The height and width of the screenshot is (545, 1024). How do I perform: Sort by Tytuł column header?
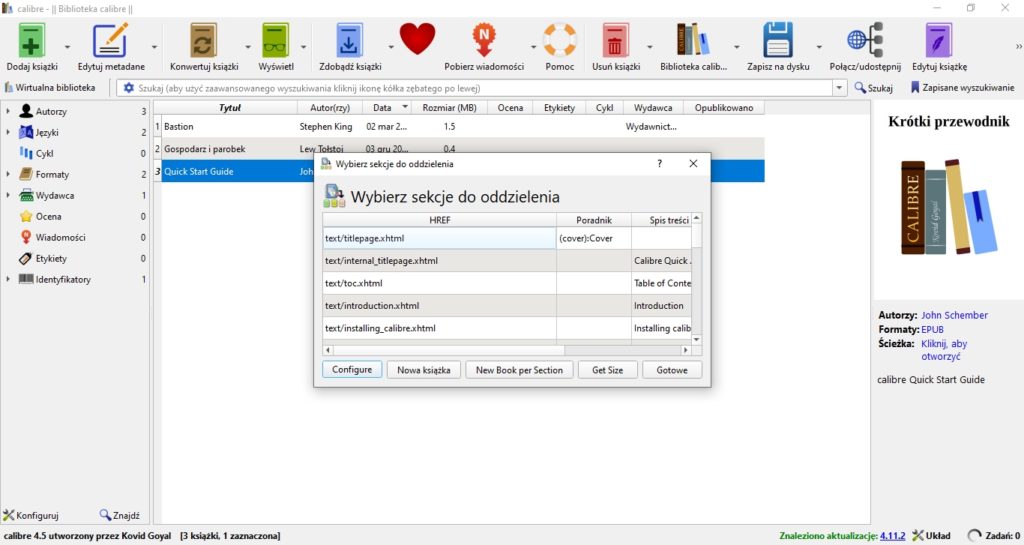pos(230,108)
